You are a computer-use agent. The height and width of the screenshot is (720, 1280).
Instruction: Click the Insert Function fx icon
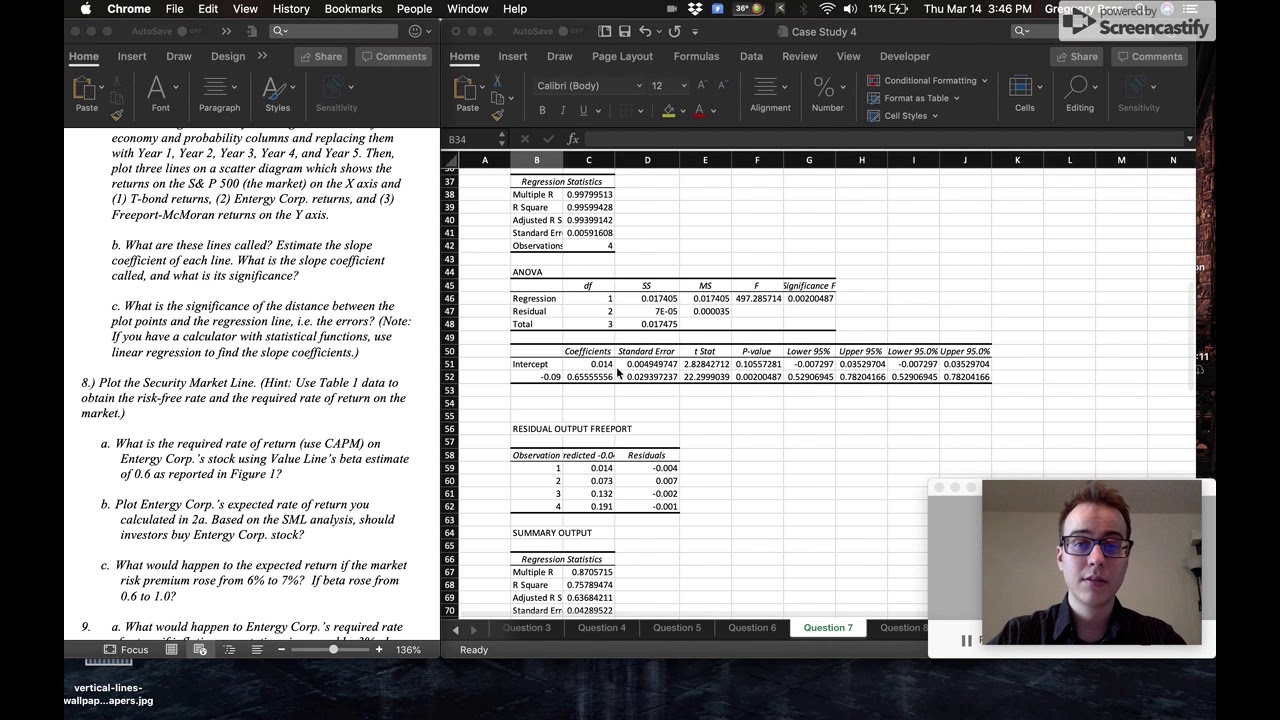click(x=573, y=139)
